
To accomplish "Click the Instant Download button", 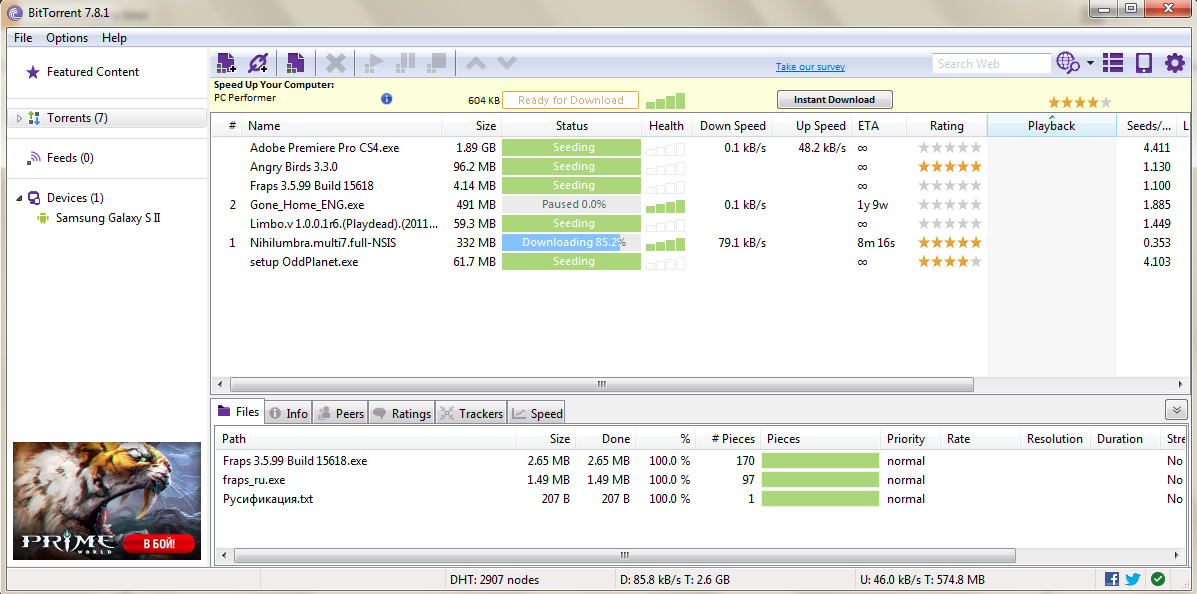I will [x=834, y=99].
